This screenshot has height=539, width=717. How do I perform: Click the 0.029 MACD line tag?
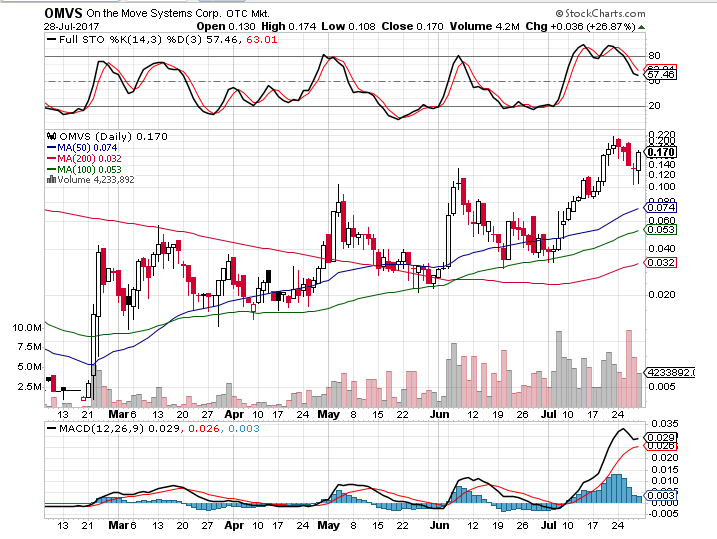tap(661, 438)
